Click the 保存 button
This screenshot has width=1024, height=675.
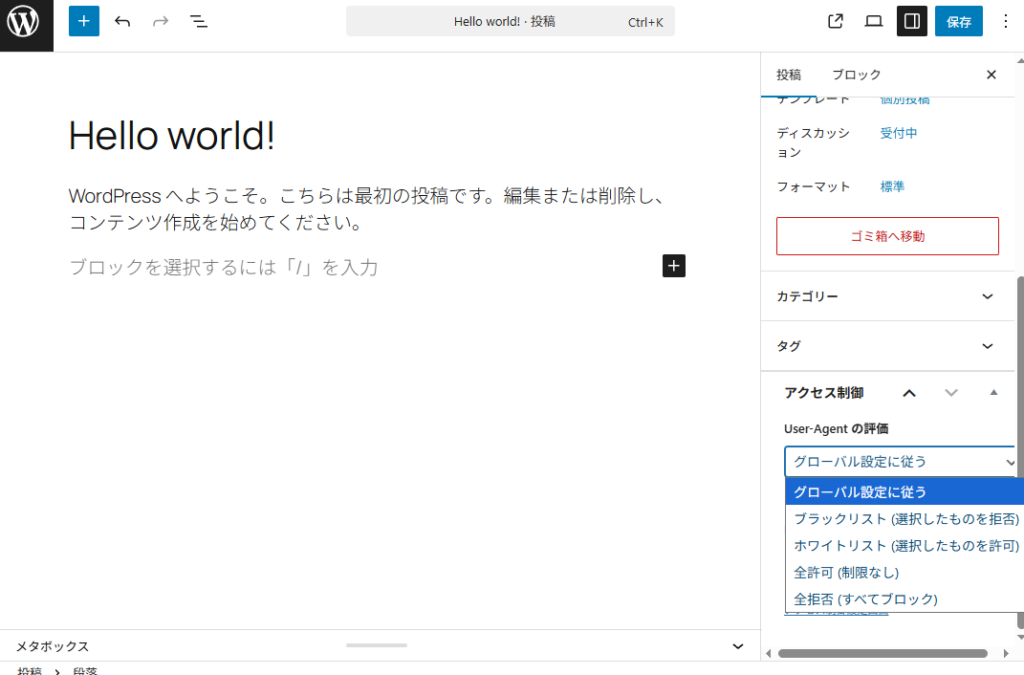click(958, 21)
